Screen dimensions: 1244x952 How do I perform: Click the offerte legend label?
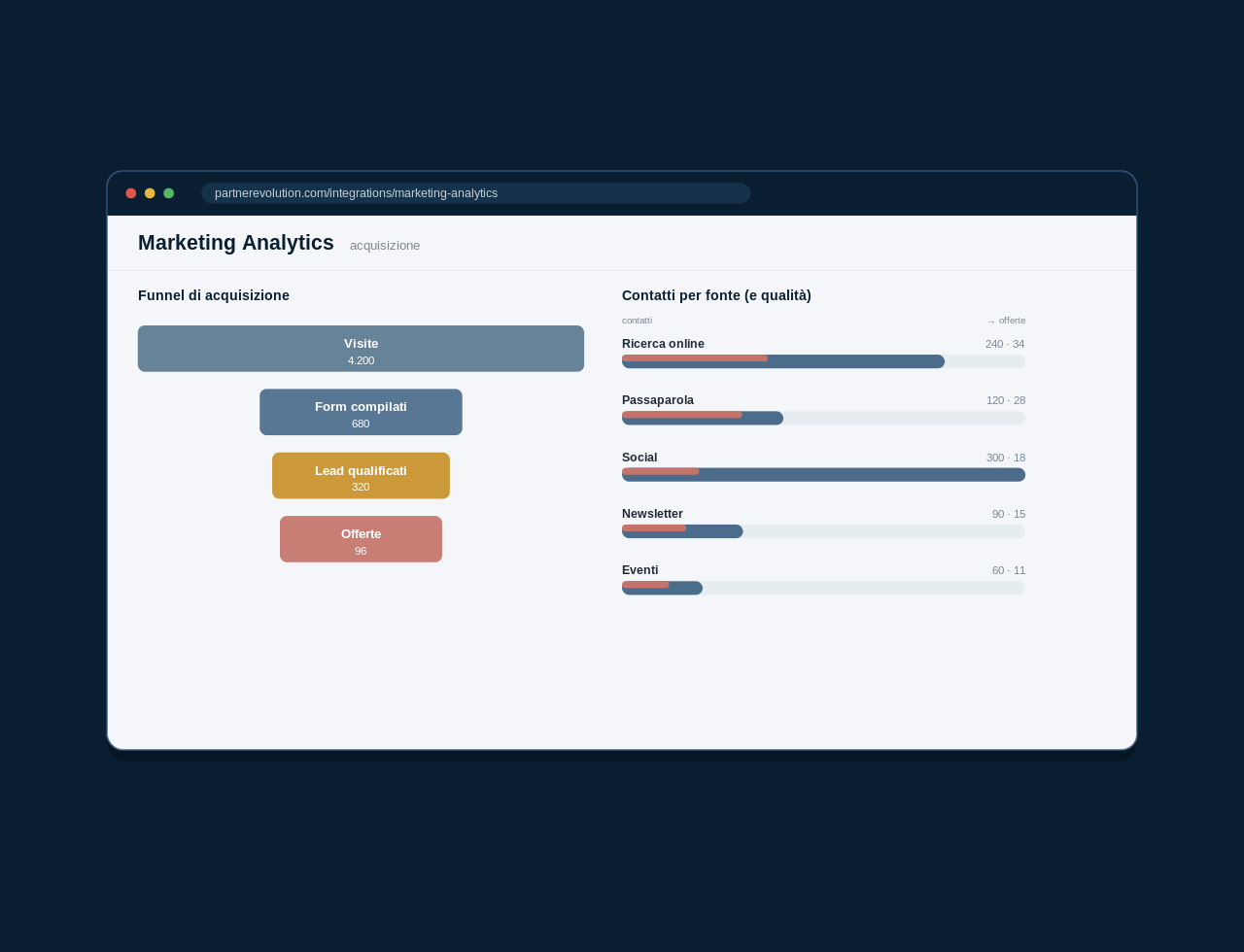pyautogui.click(x=1006, y=321)
